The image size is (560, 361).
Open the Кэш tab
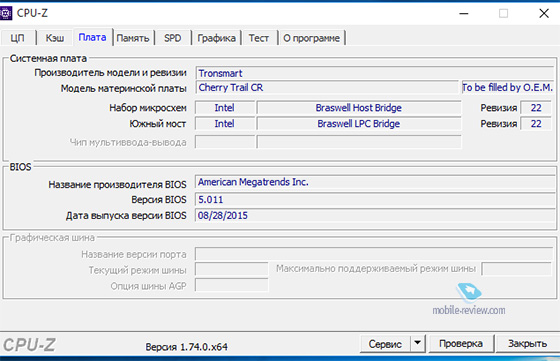click(55, 38)
